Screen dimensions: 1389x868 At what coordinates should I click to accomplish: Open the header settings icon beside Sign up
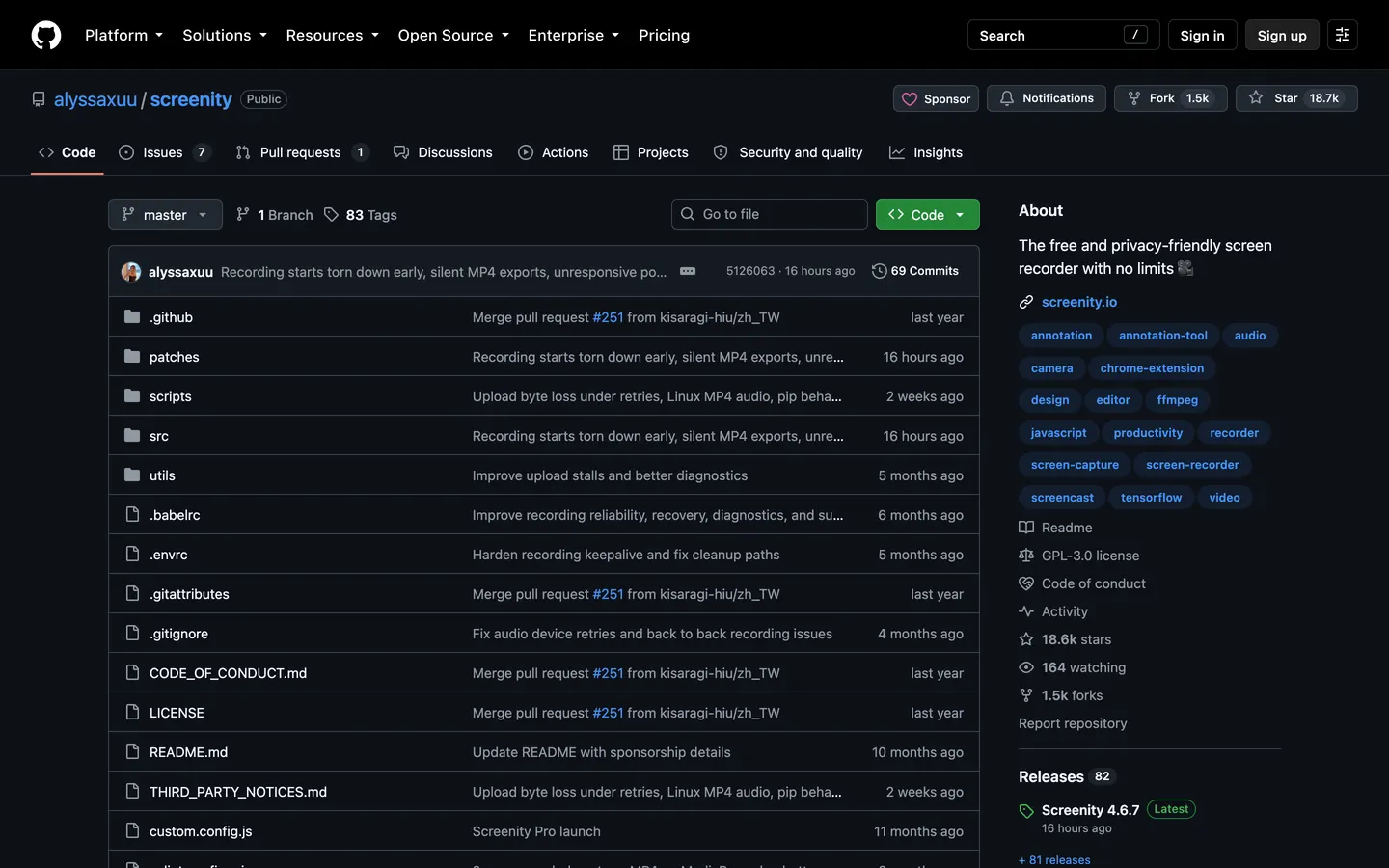(1343, 35)
